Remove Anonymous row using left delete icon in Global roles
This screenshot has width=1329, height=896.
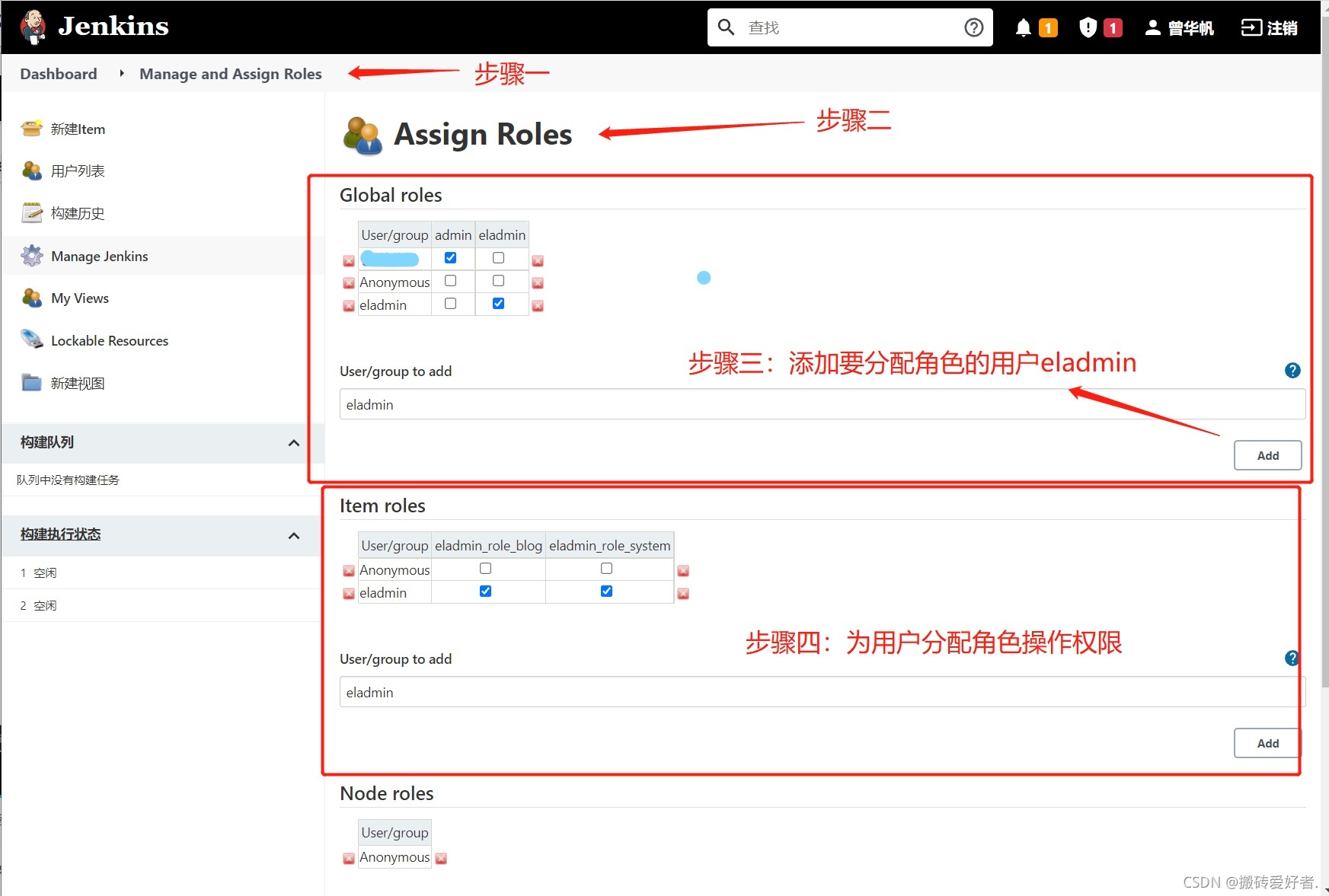[x=349, y=283]
